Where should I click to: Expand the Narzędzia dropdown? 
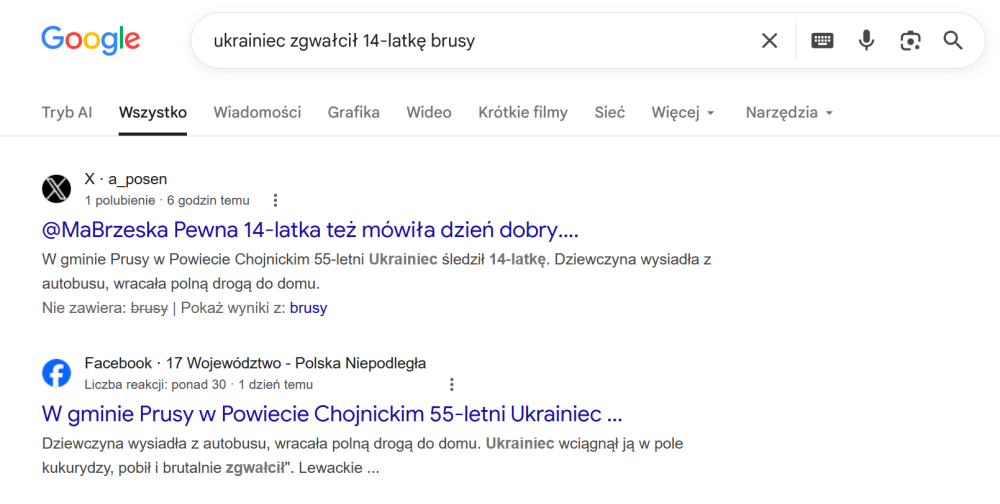click(x=790, y=112)
